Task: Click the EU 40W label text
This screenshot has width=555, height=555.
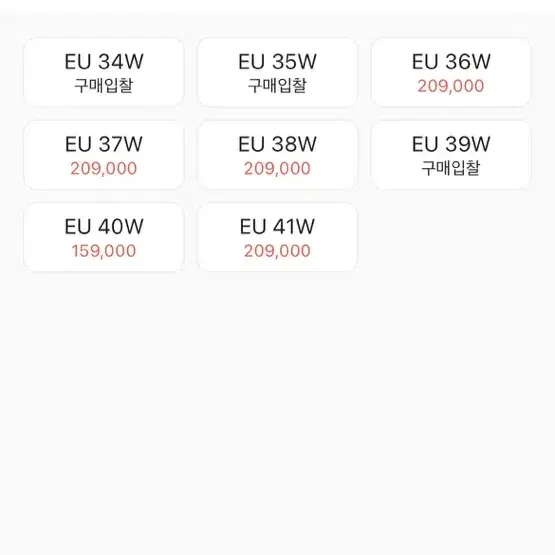Action: click(104, 227)
